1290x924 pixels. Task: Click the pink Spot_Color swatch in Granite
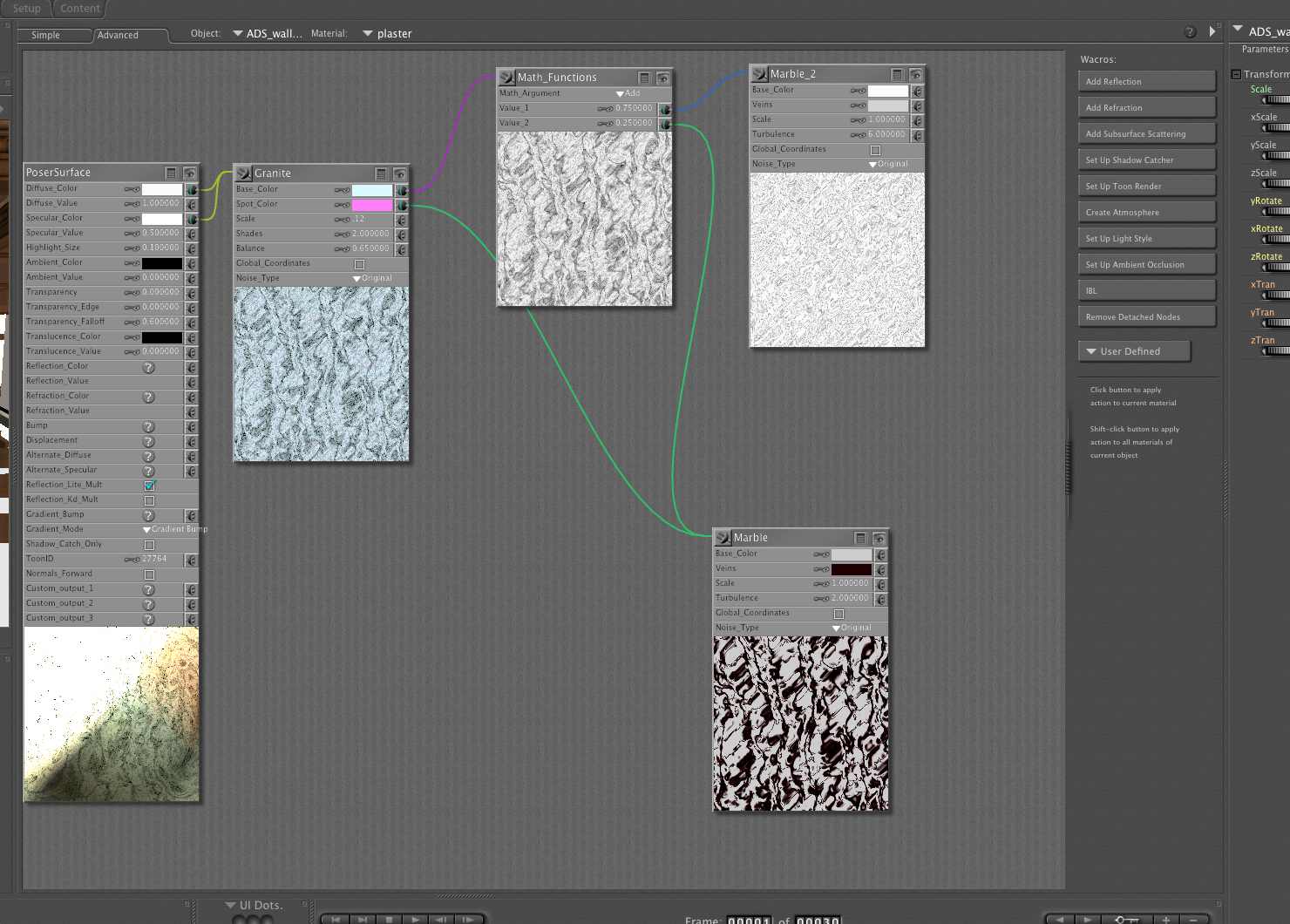(x=372, y=205)
